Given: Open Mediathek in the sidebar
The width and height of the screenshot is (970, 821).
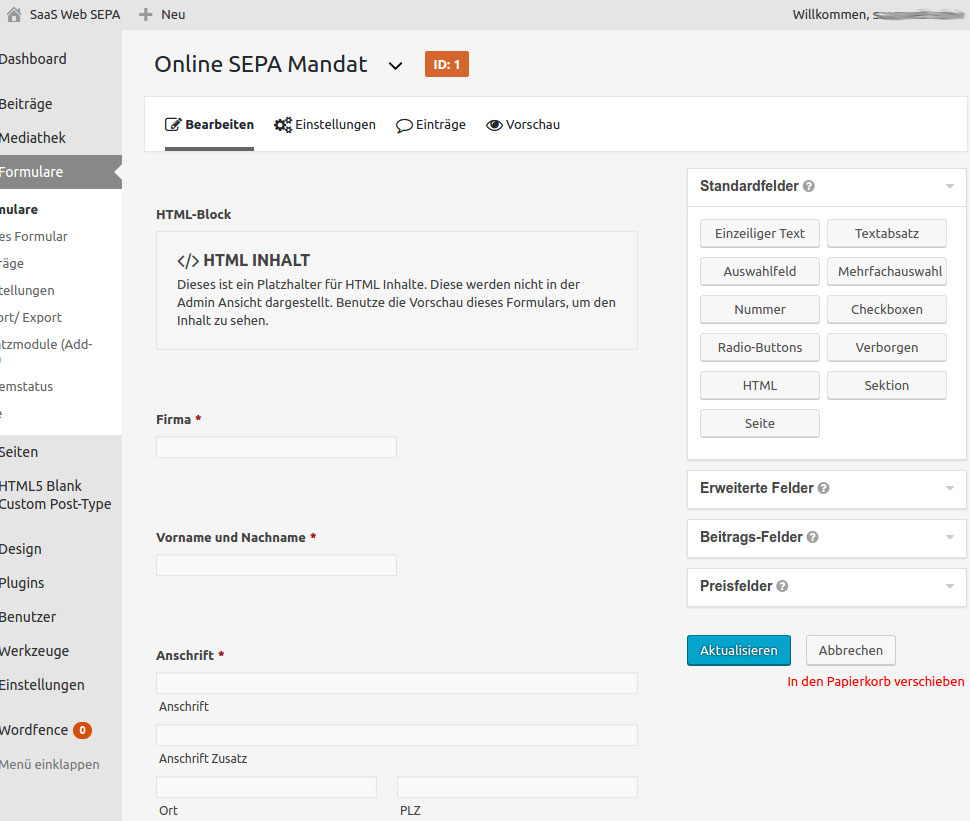Looking at the screenshot, I should point(33,138).
